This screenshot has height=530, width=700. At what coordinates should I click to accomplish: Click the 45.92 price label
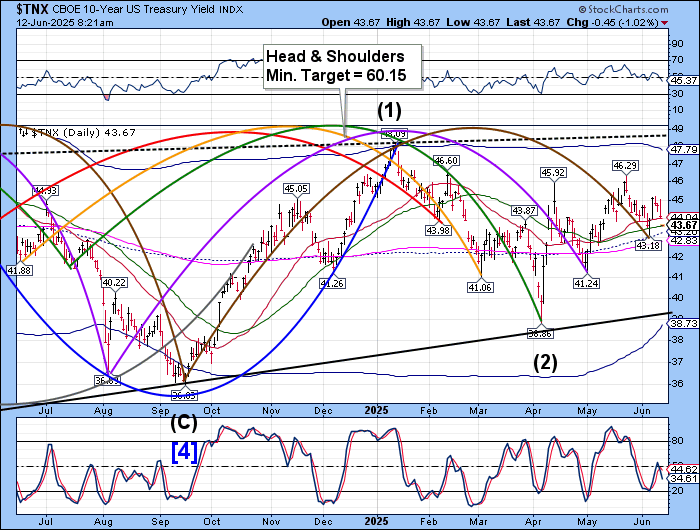tap(553, 173)
